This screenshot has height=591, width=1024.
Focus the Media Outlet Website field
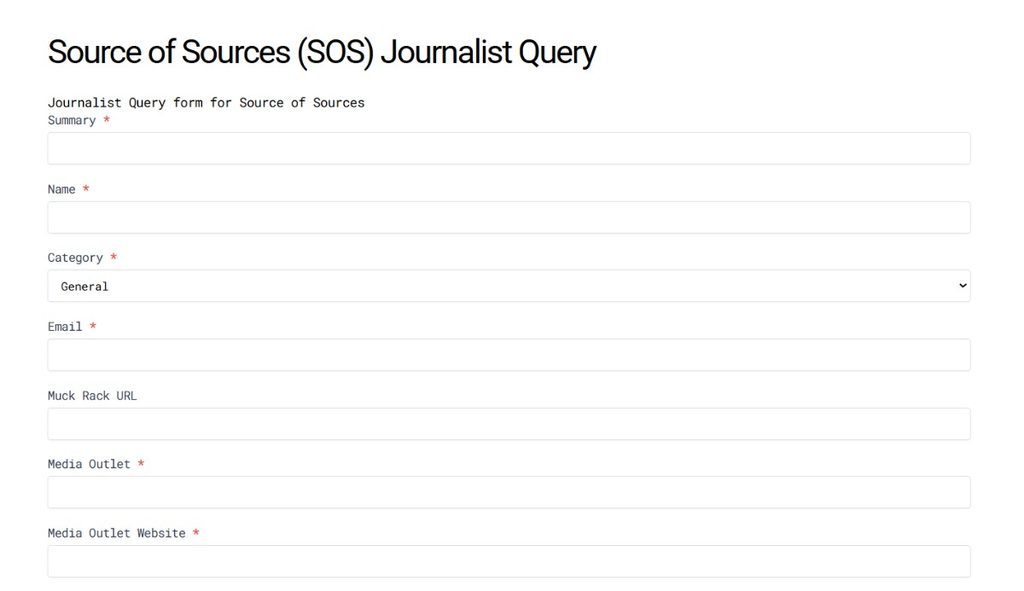[x=509, y=562]
